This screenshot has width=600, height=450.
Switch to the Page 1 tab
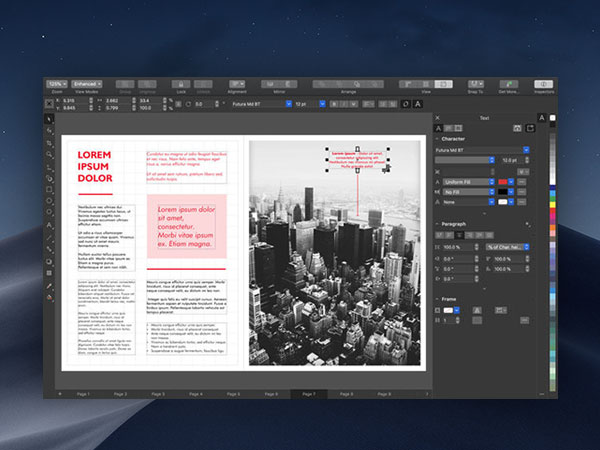point(83,394)
